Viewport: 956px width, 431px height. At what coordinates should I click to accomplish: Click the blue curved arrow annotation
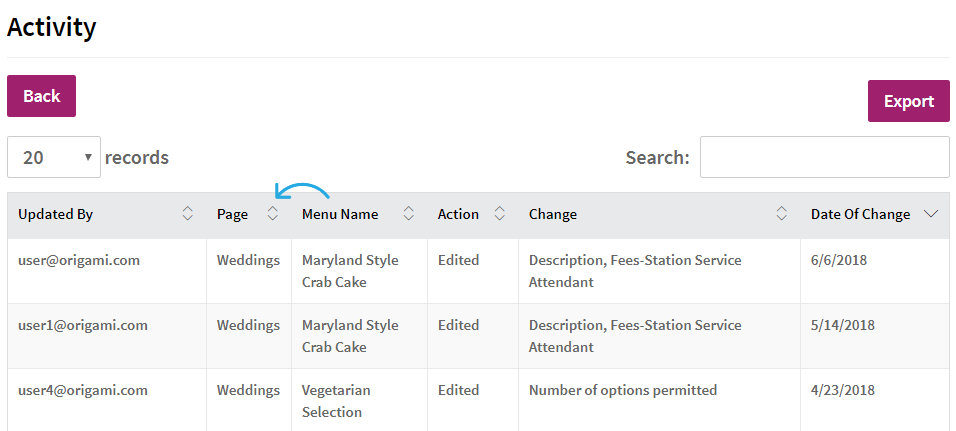coord(301,191)
